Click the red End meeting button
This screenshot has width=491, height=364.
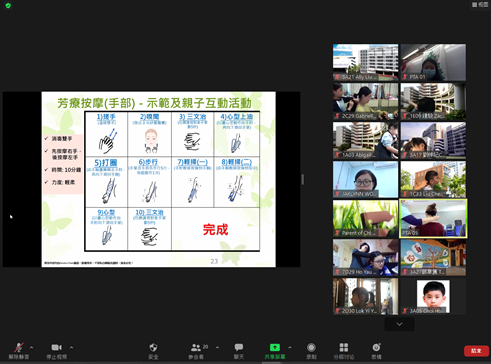(x=476, y=351)
